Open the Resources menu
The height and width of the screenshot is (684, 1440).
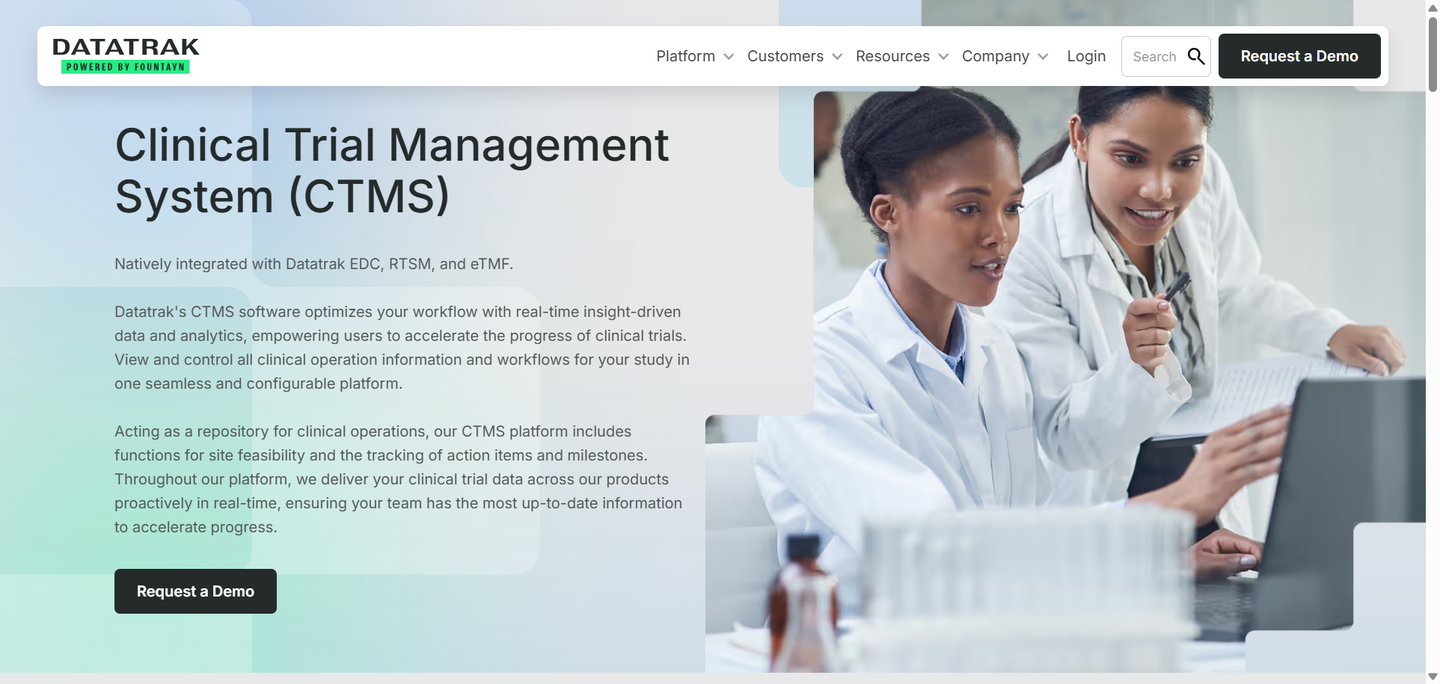click(x=893, y=56)
